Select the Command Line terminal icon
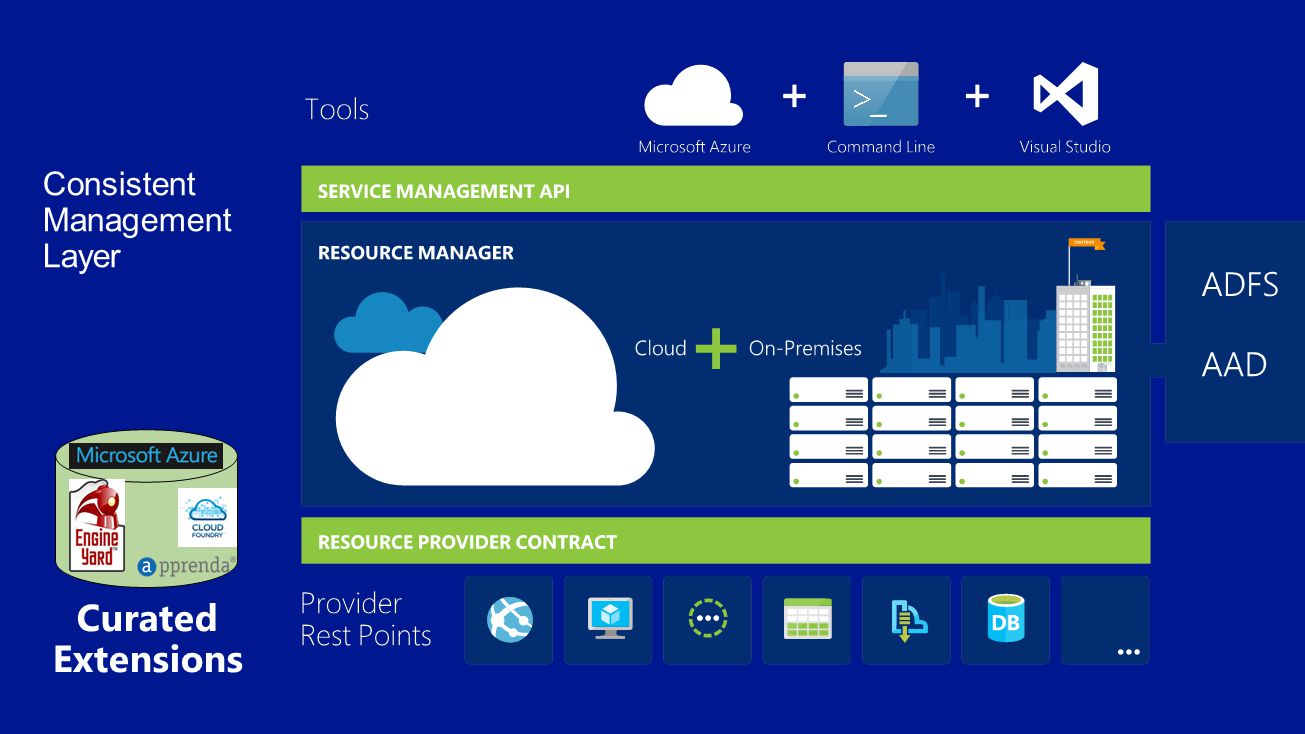The height and width of the screenshot is (734, 1305). pyautogui.click(x=881, y=94)
